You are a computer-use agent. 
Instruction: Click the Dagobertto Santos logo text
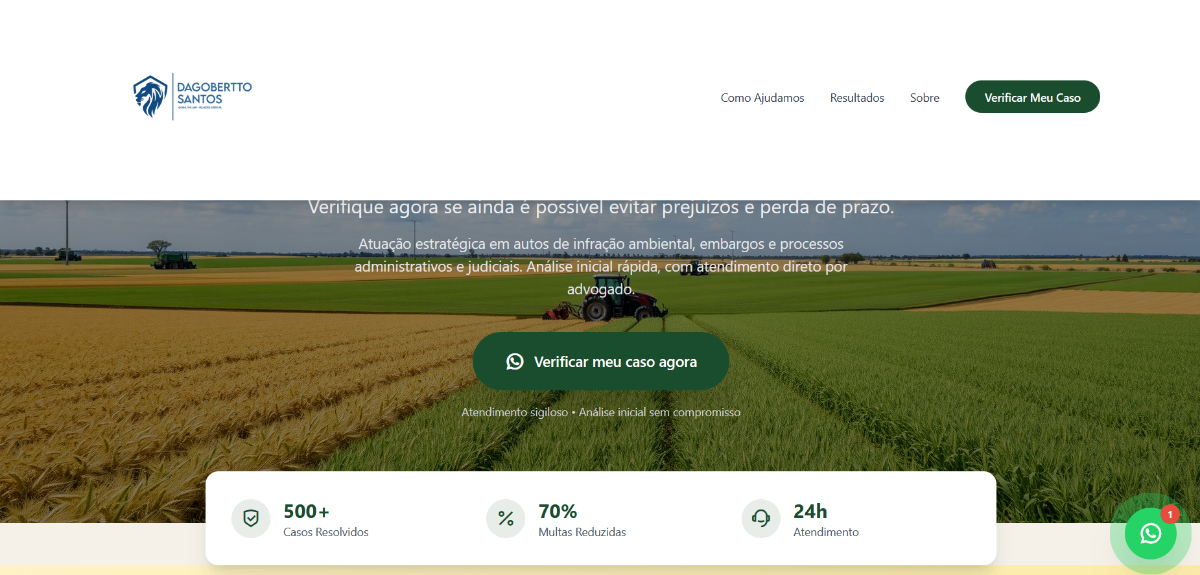point(213,93)
